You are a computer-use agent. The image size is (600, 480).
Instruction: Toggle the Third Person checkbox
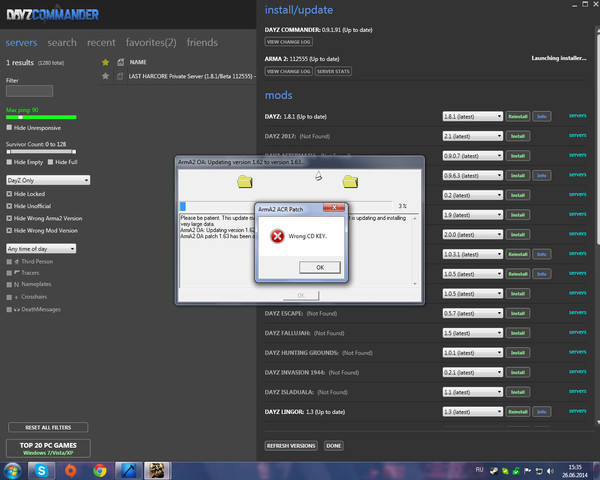[x=9, y=262]
